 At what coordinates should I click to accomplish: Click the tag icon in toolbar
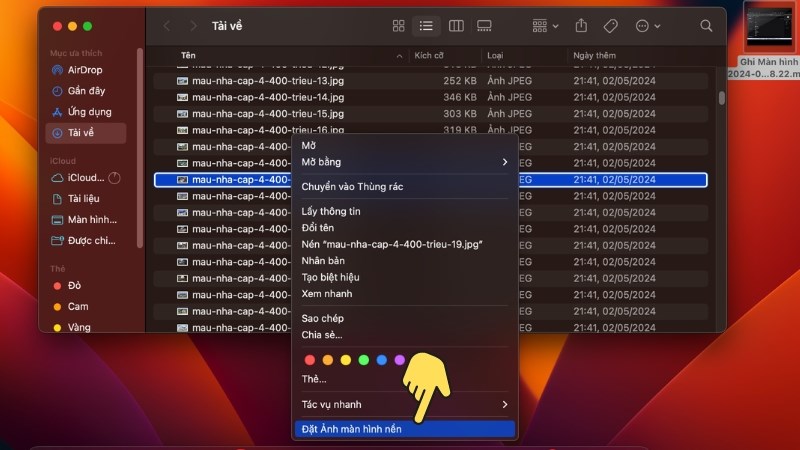610,26
